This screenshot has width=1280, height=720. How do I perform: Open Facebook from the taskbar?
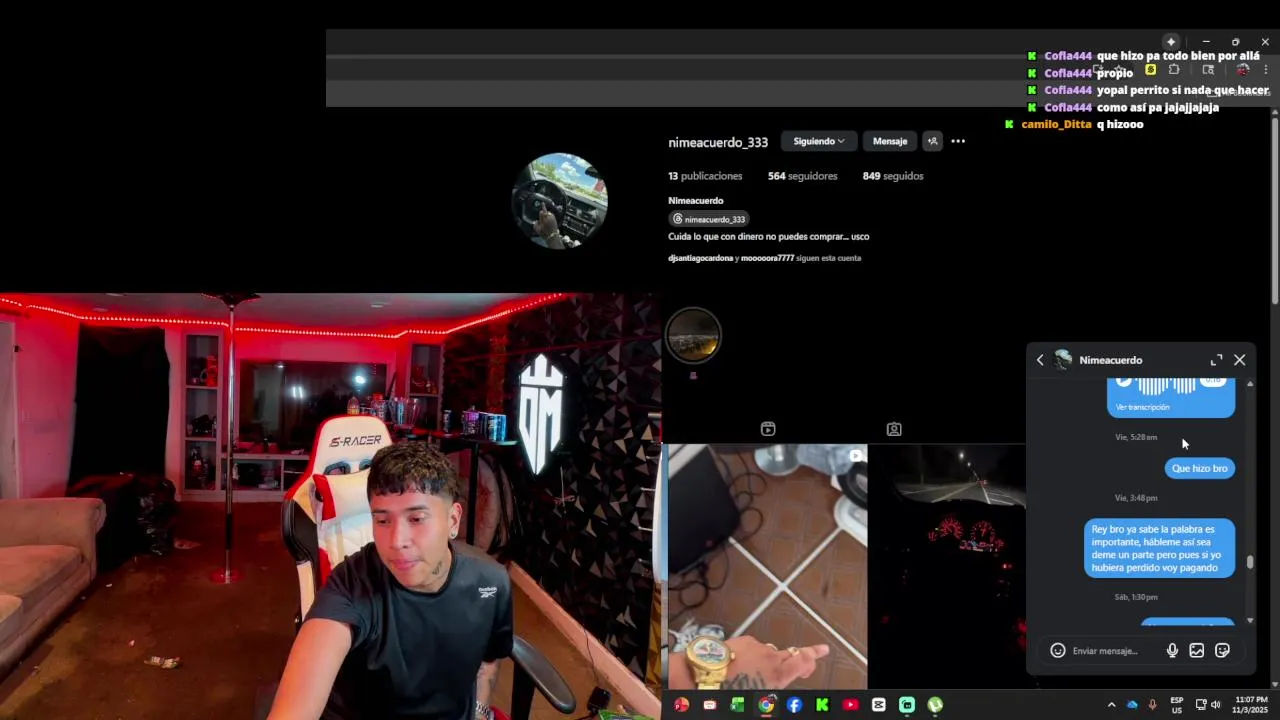point(794,705)
